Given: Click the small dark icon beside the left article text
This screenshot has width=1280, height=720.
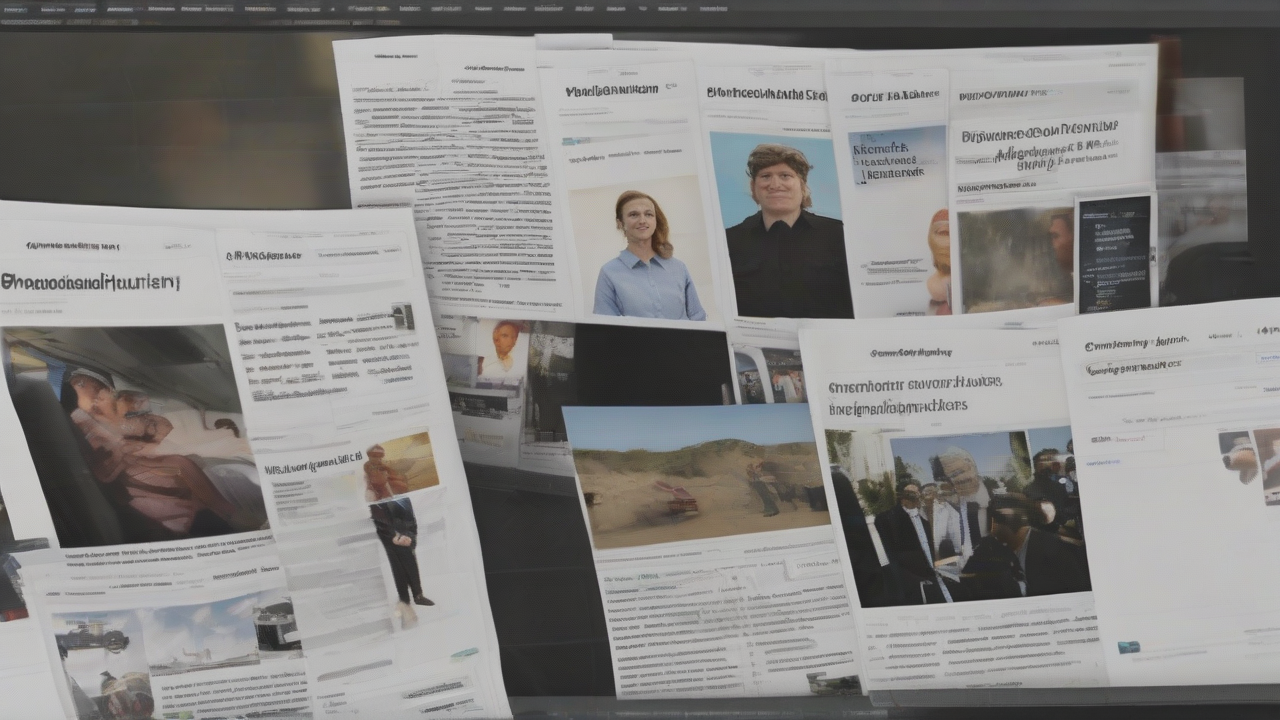Looking at the screenshot, I should click(402, 316).
